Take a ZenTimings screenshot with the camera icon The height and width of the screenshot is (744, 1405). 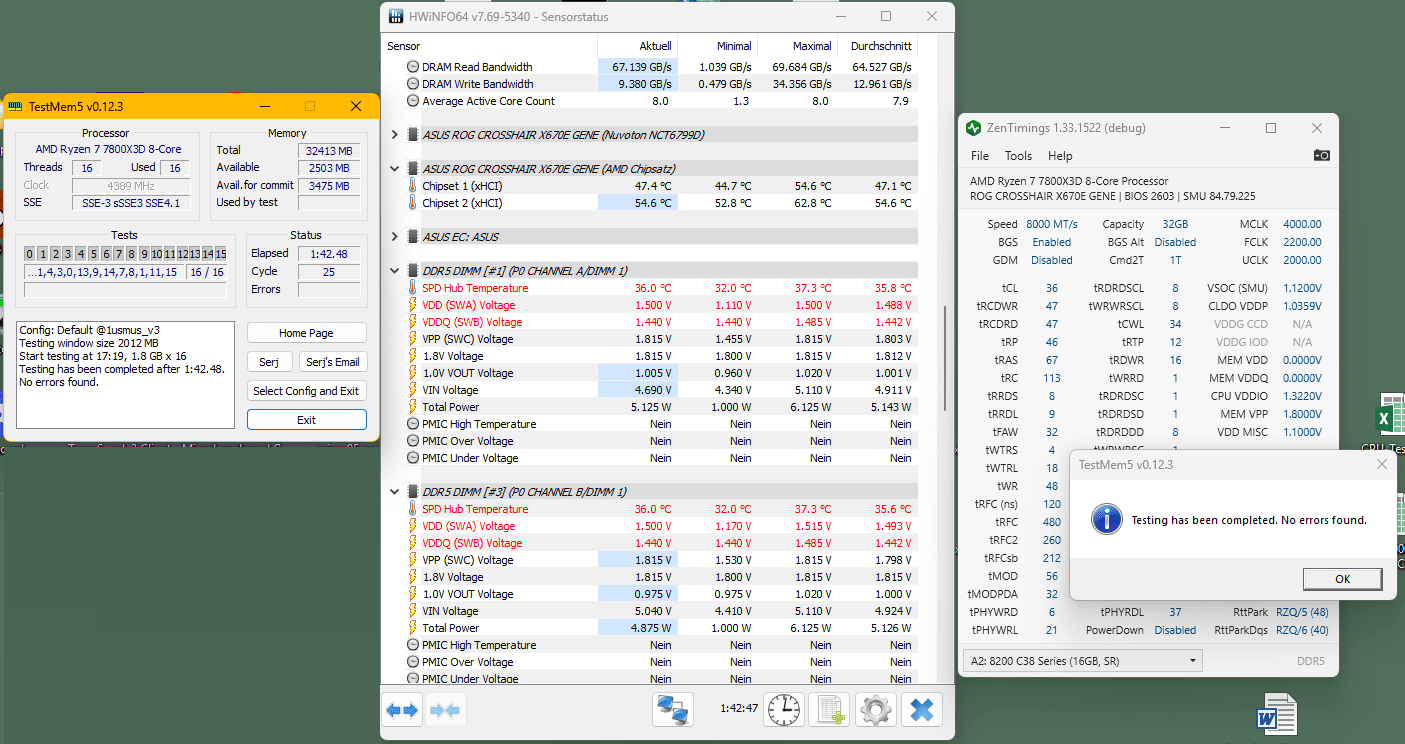point(1322,155)
